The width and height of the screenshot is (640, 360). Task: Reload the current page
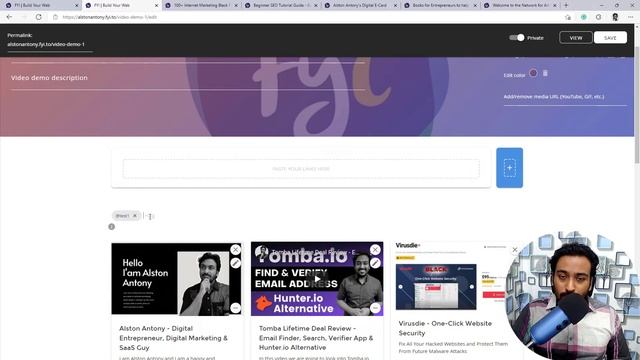[38, 17]
